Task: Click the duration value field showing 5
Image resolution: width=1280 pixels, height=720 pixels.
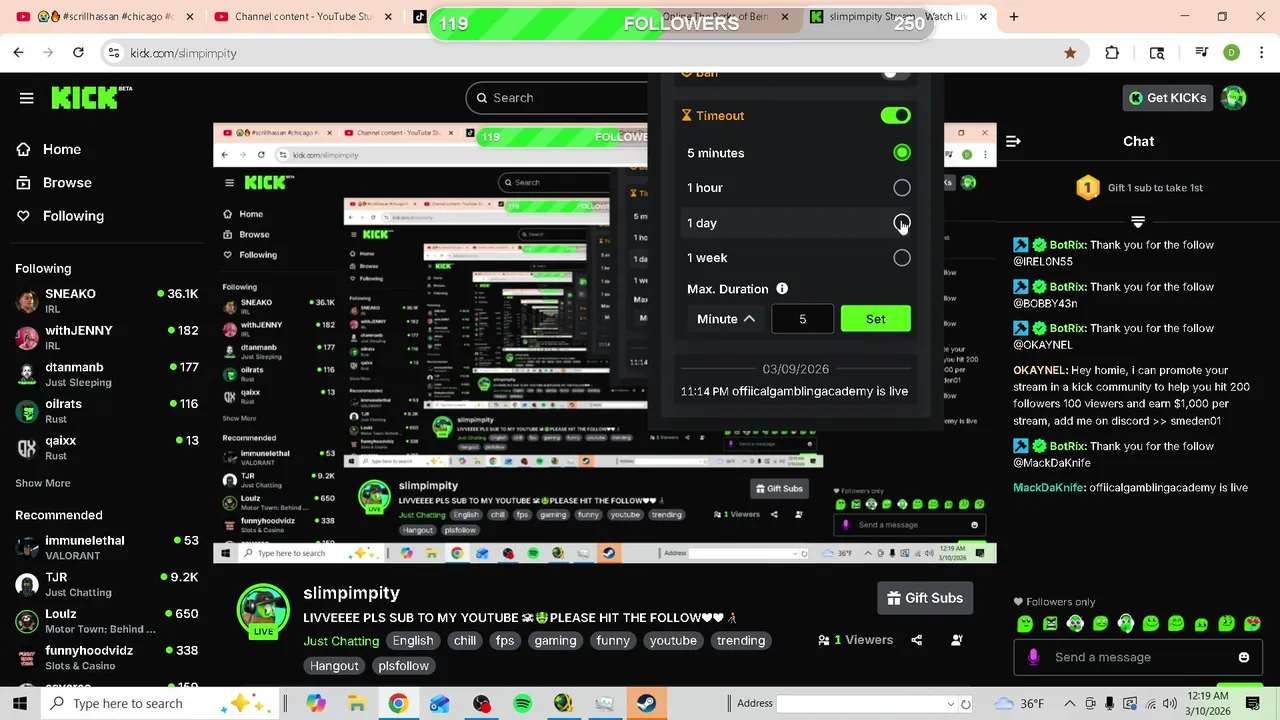Action: 802,319
